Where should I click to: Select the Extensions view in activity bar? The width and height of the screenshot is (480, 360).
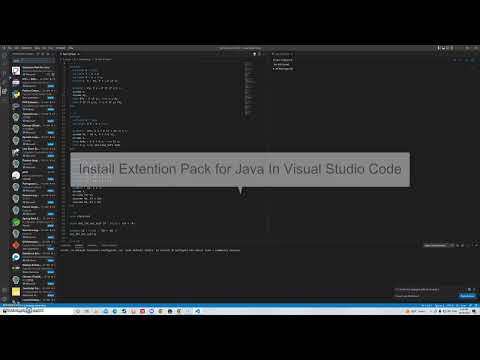coord(4,91)
